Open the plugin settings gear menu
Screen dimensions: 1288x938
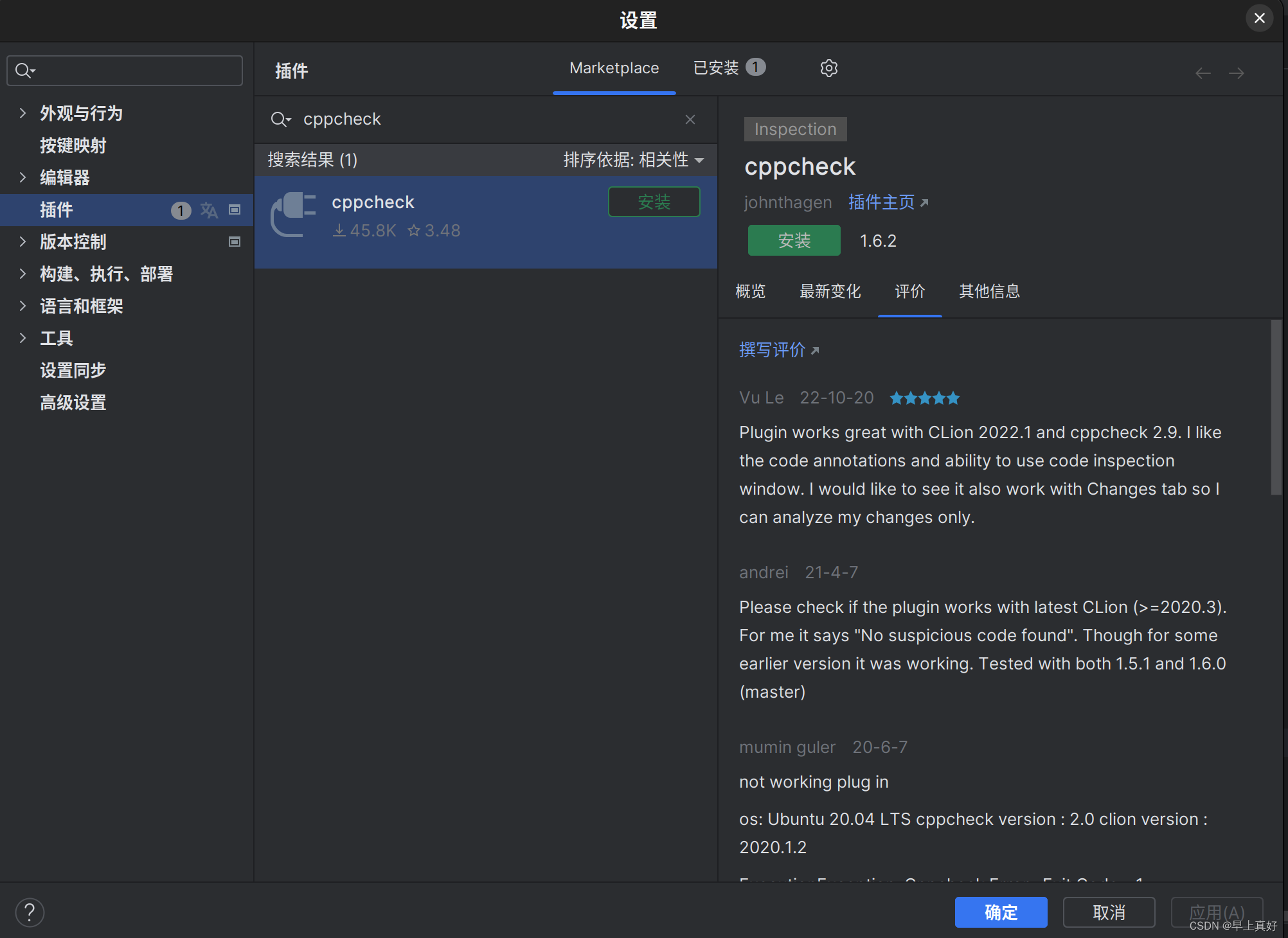tap(828, 68)
